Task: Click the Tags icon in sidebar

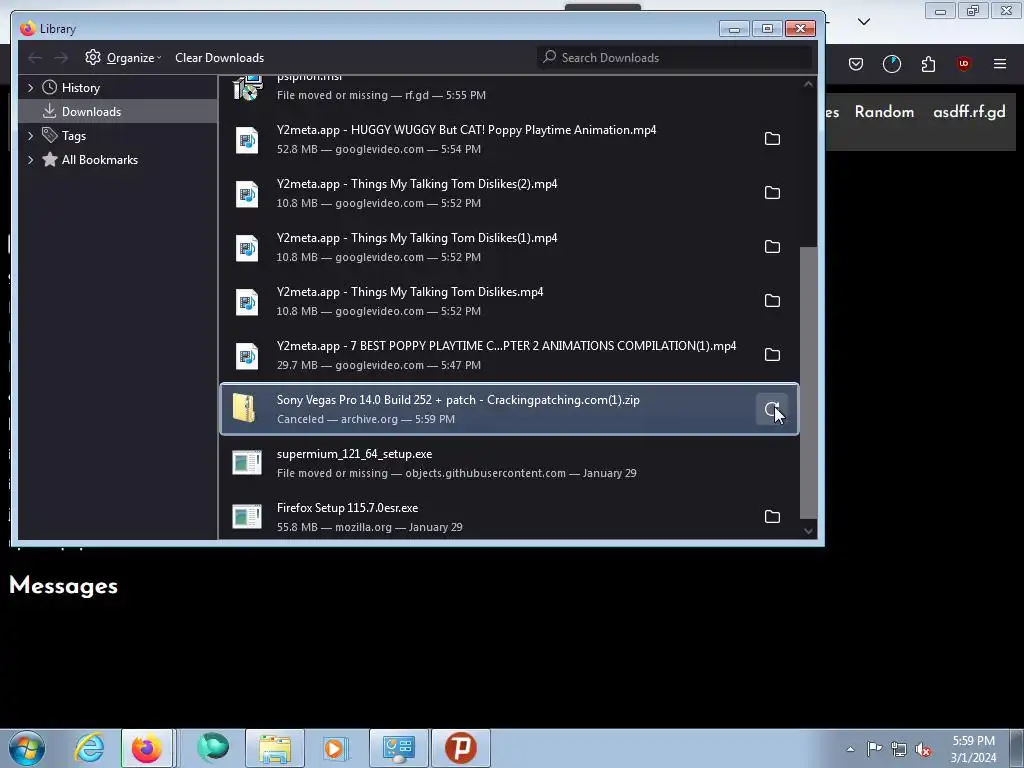Action: pyautogui.click(x=50, y=135)
